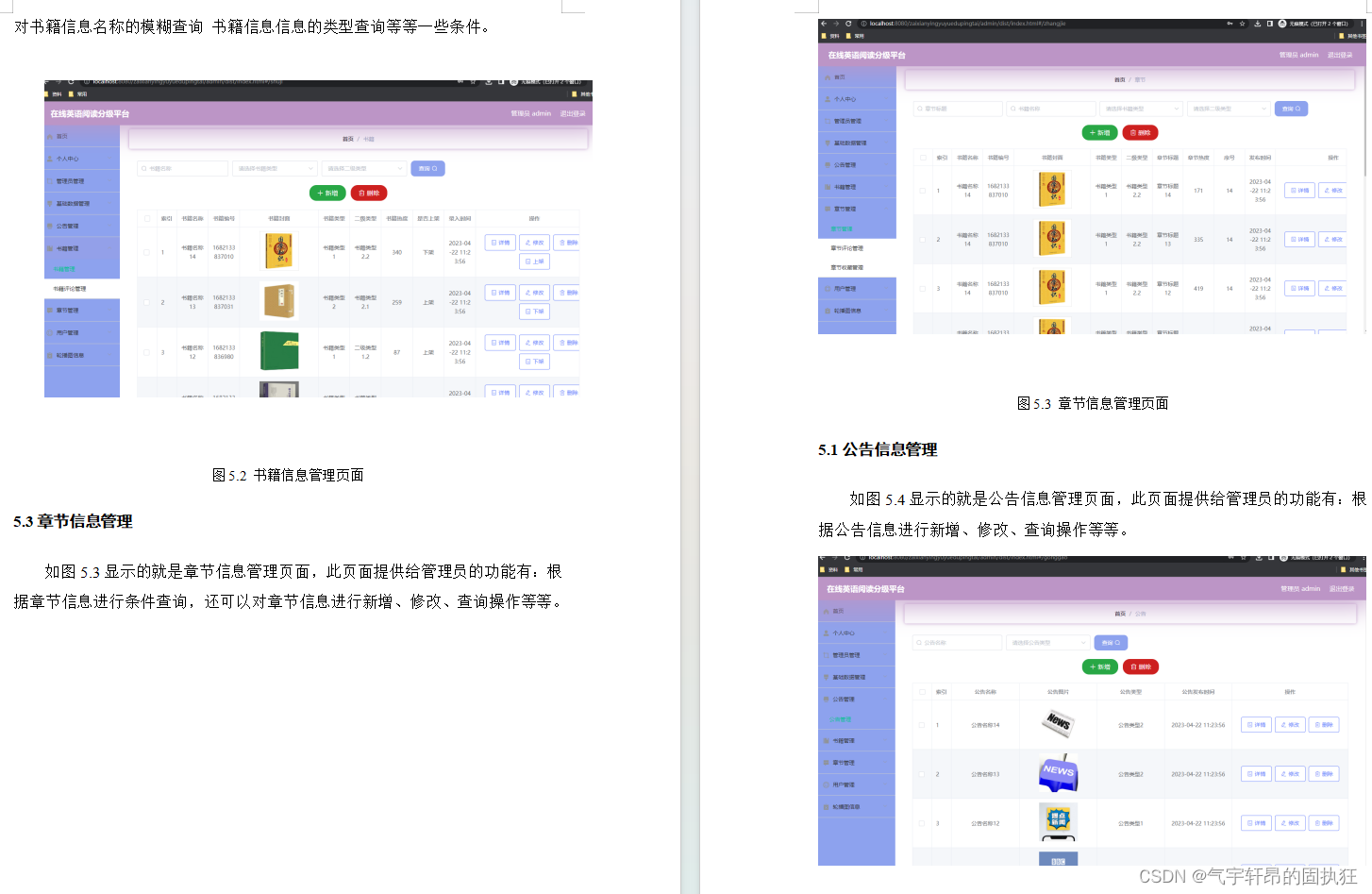
Task: Open 请选择二级类型 dropdown in book management screenshot
Action: coord(364,168)
